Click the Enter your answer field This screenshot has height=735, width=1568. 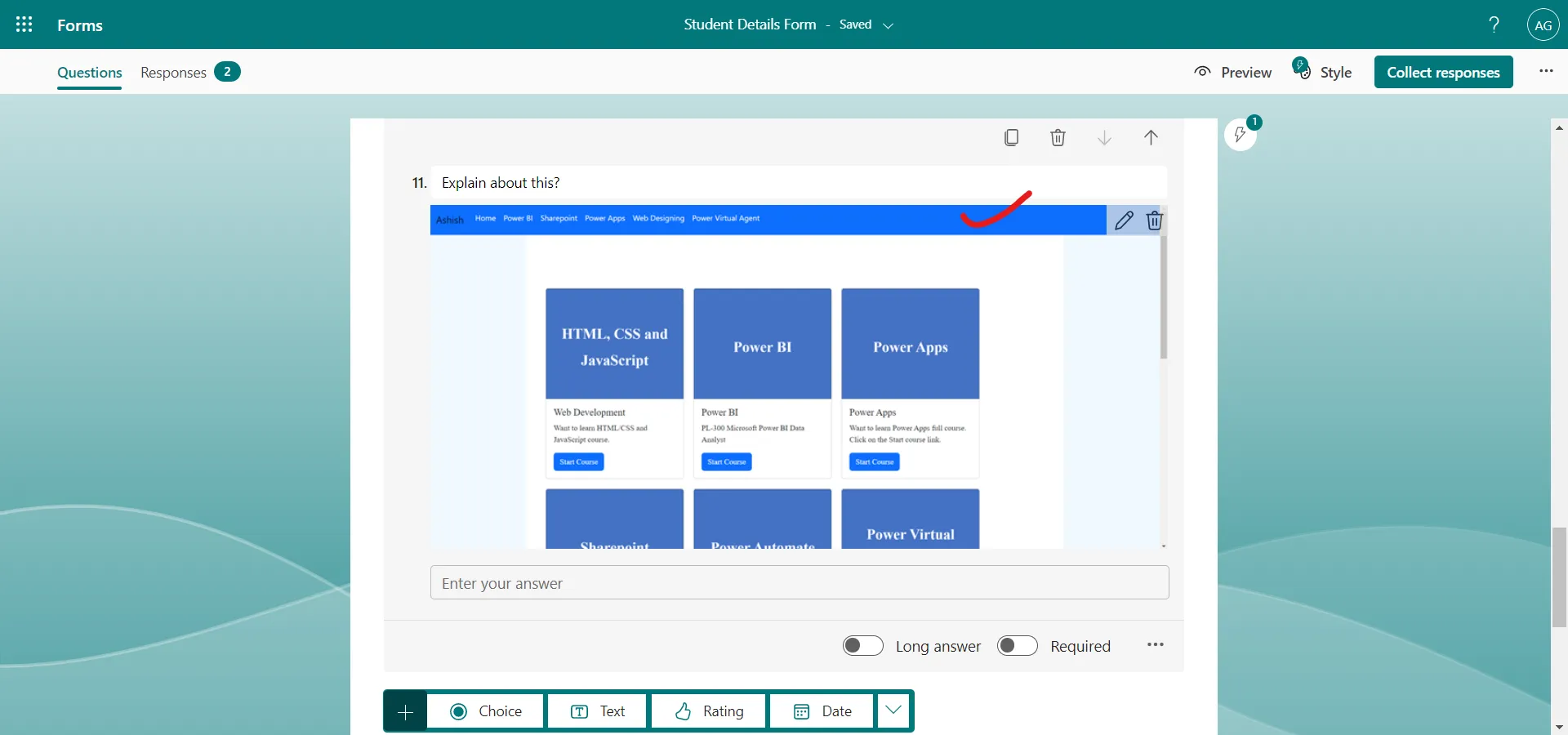[799, 583]
